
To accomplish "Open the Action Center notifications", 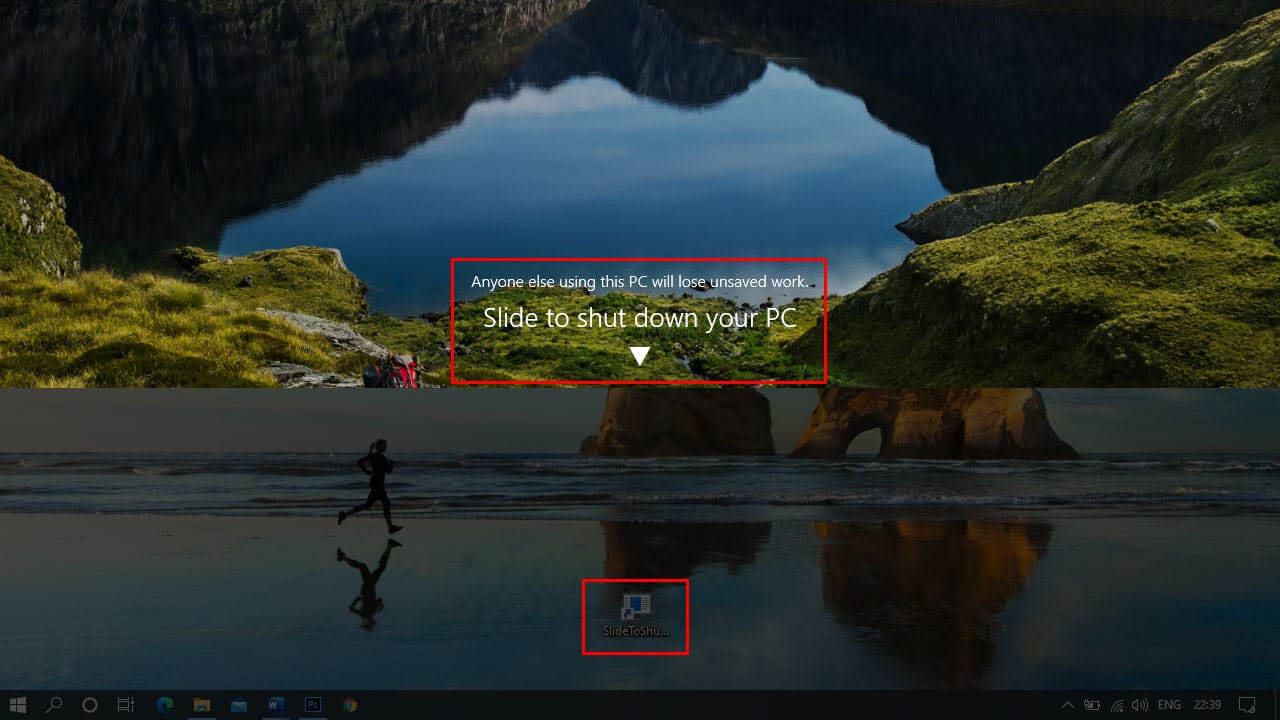I will [x=1247, y=705].
